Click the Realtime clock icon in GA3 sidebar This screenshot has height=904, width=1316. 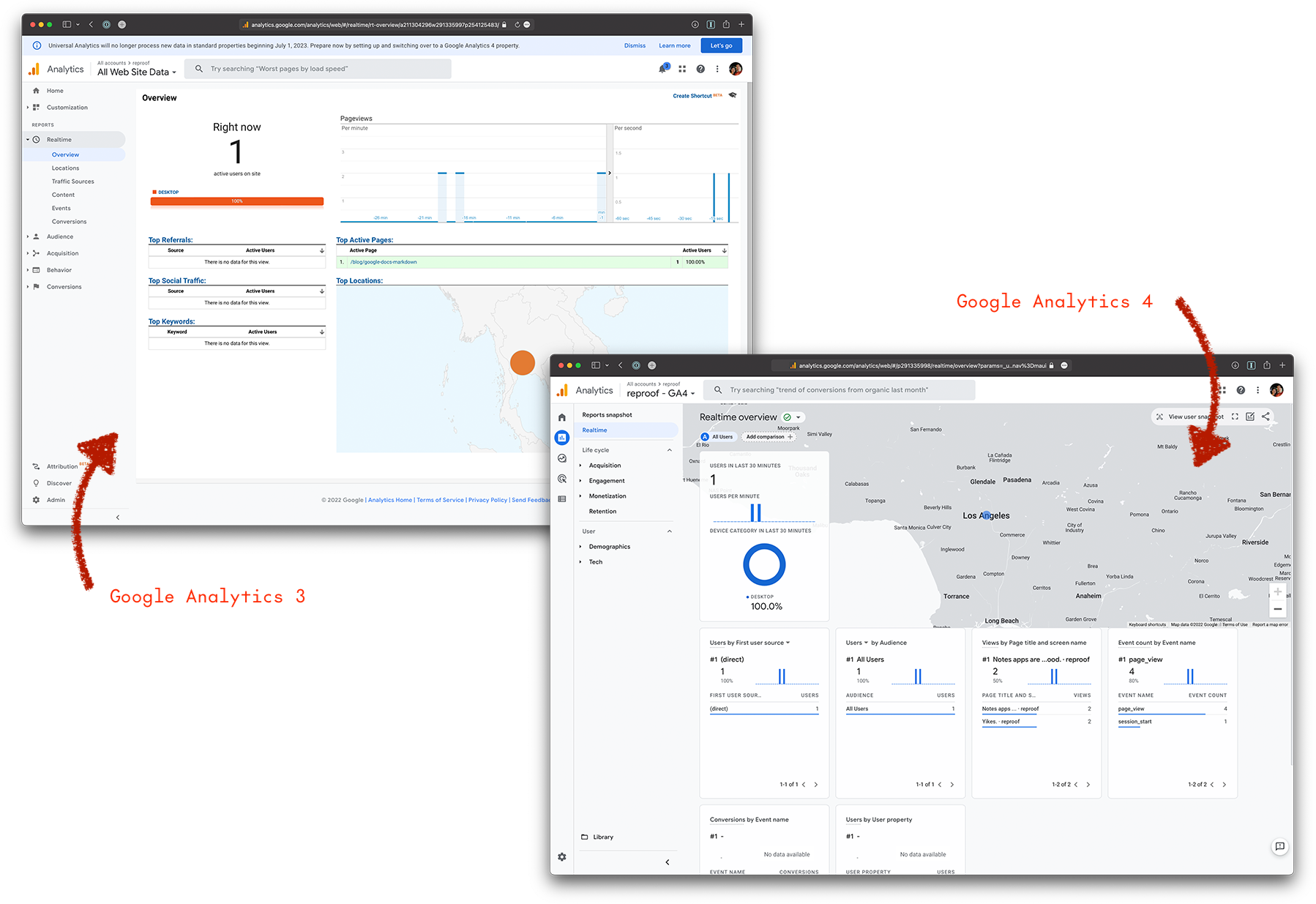36,140
